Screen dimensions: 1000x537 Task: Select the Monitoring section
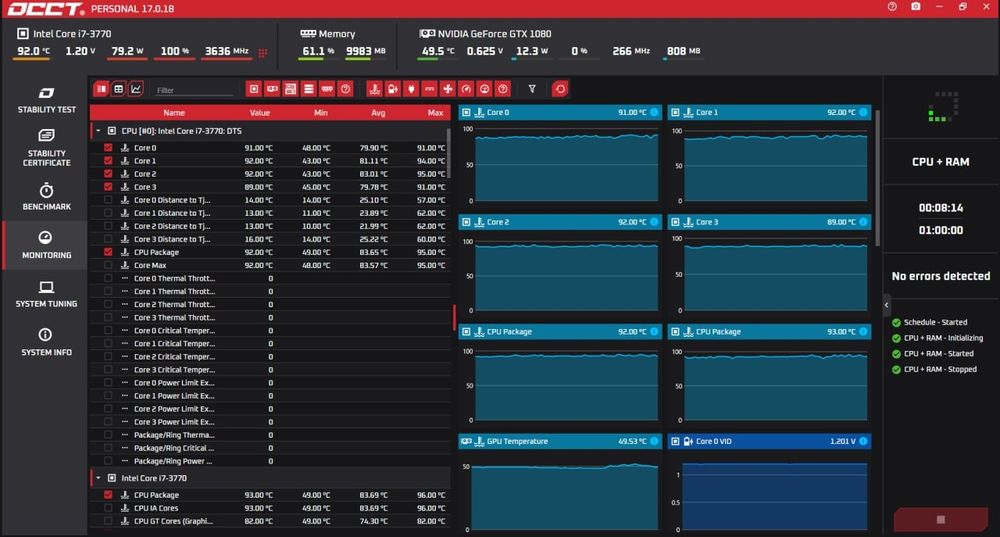pos(46,245)
